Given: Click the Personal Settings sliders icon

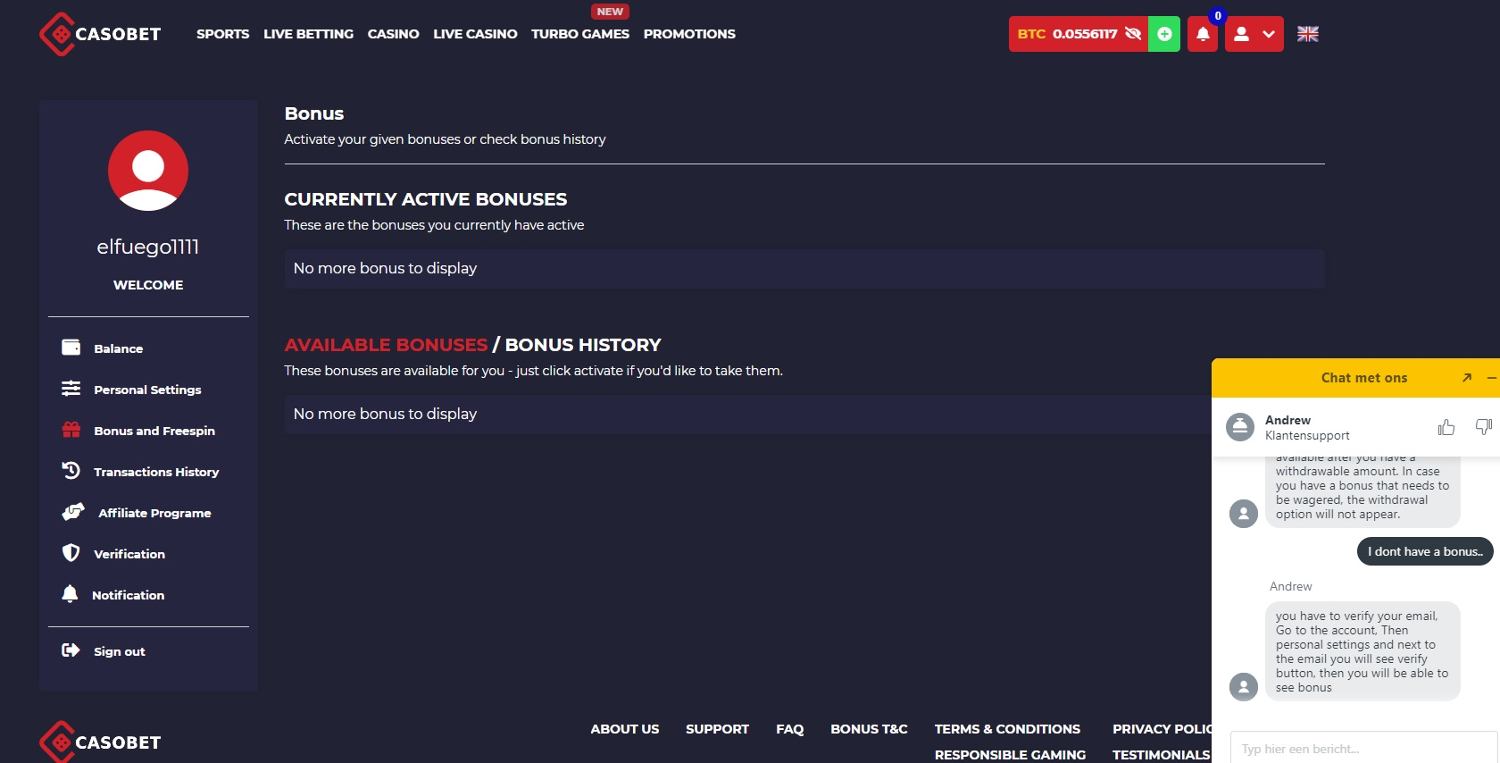Looking at the screenshot, I should (x=71, y=389).
